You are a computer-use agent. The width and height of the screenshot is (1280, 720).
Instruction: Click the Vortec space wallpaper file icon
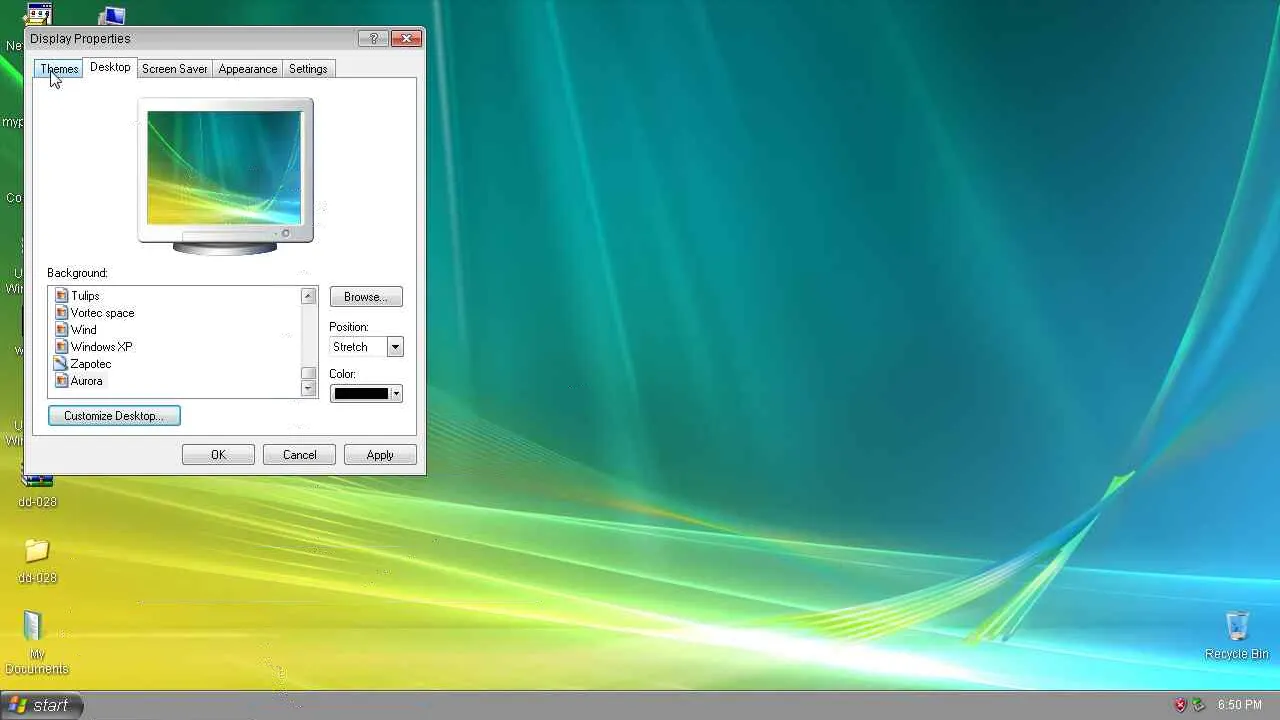[x=62, y=313]
